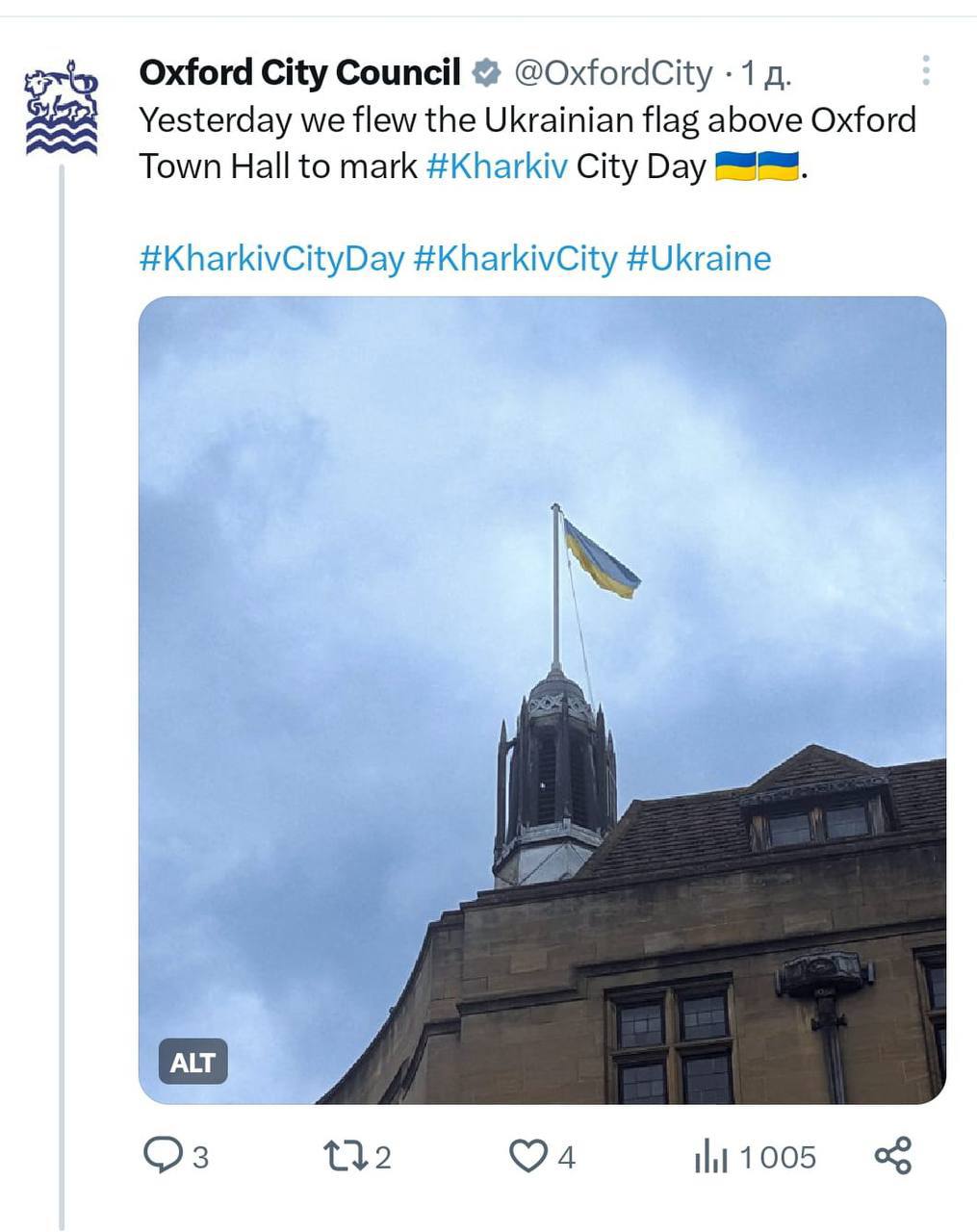Open the #KharkivCity hashtag link
The width and height of the screenshot is (977, 1232).
tap(515, 259)
